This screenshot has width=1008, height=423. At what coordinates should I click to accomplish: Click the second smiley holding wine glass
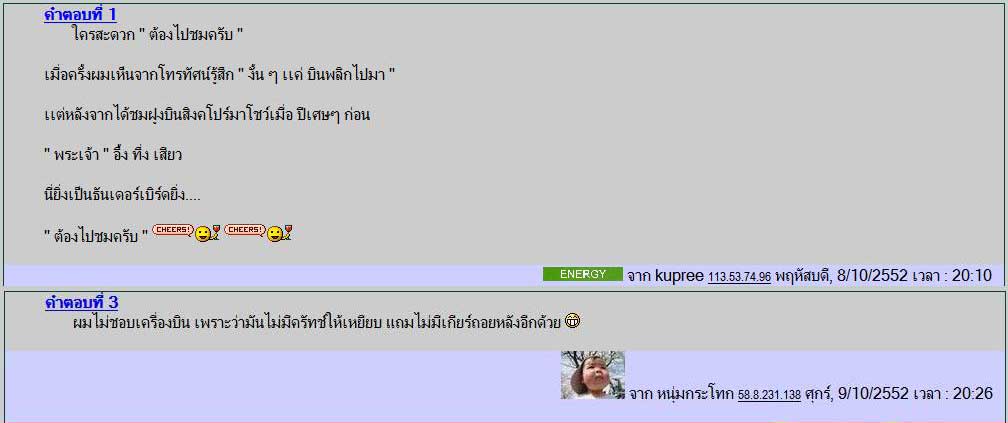280,233
